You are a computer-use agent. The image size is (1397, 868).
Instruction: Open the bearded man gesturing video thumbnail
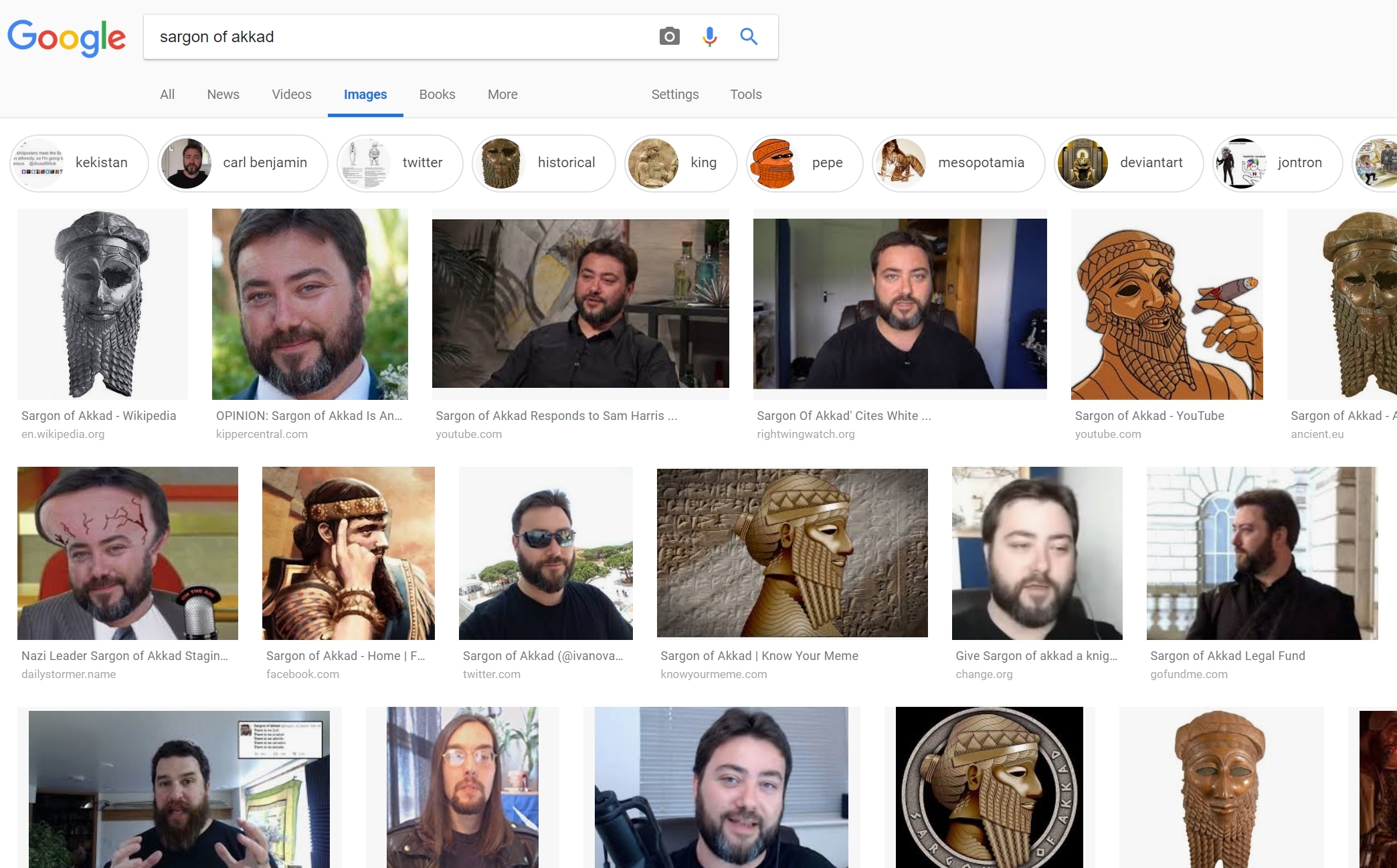179,789
